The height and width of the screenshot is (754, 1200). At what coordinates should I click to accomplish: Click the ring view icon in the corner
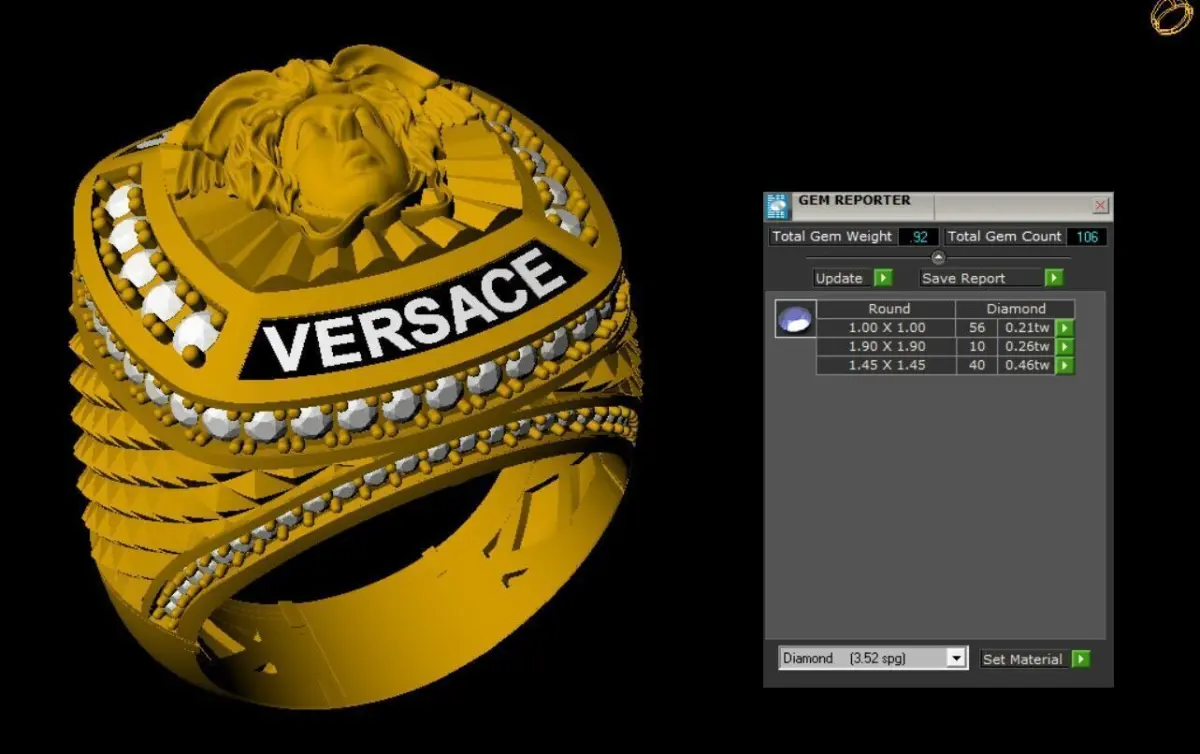[1170, 16]
